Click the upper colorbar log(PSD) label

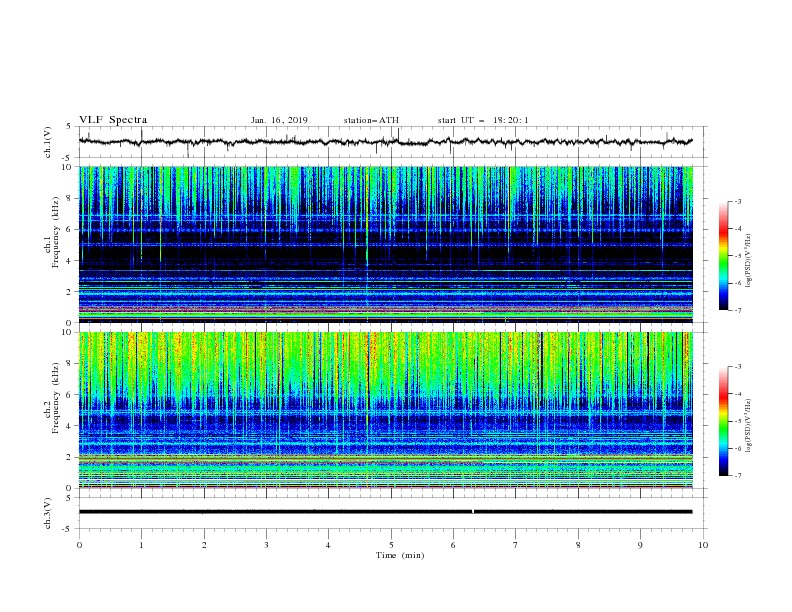[x=749, y=261]
